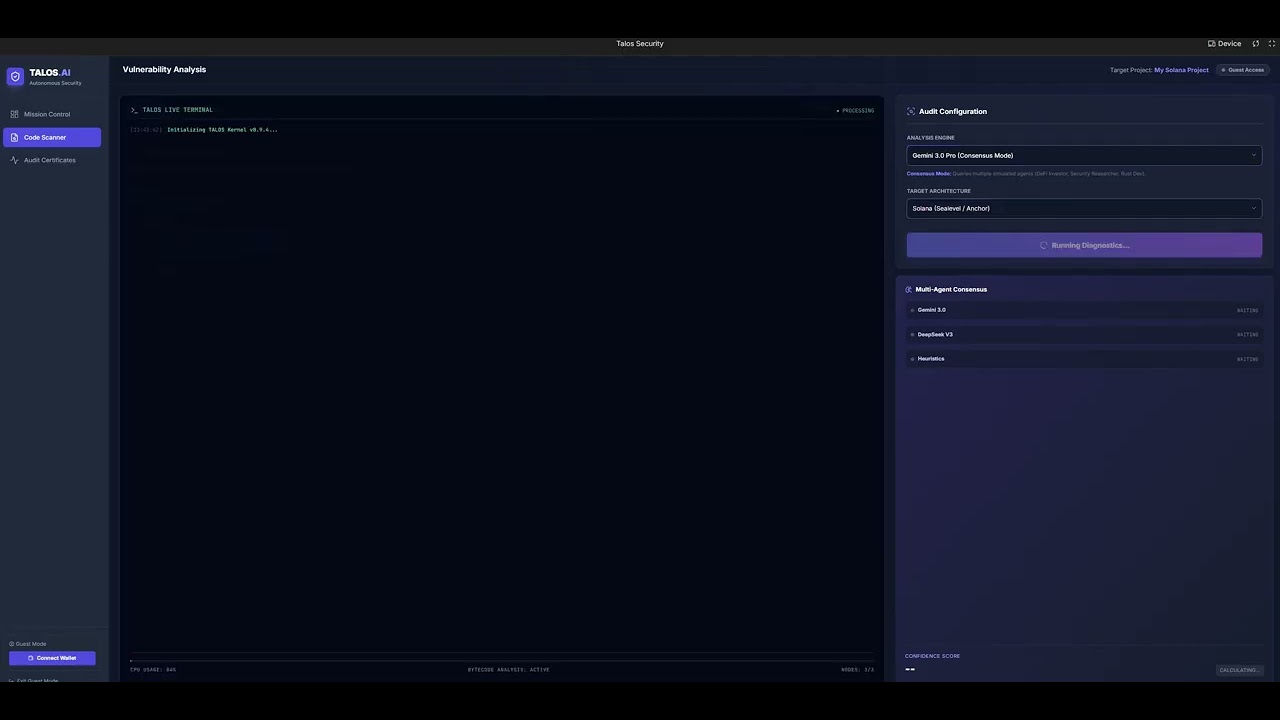Screen dimensions: 1280x720
Task: Click the fullscreen icon in the top bar
Action: pos(1272,44)
